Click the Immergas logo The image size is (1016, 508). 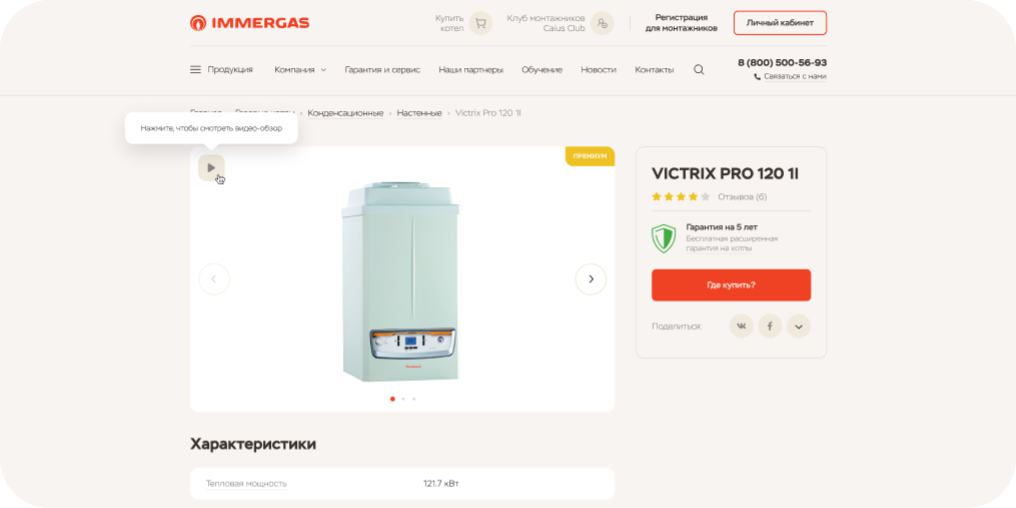[x=249, y=23]
